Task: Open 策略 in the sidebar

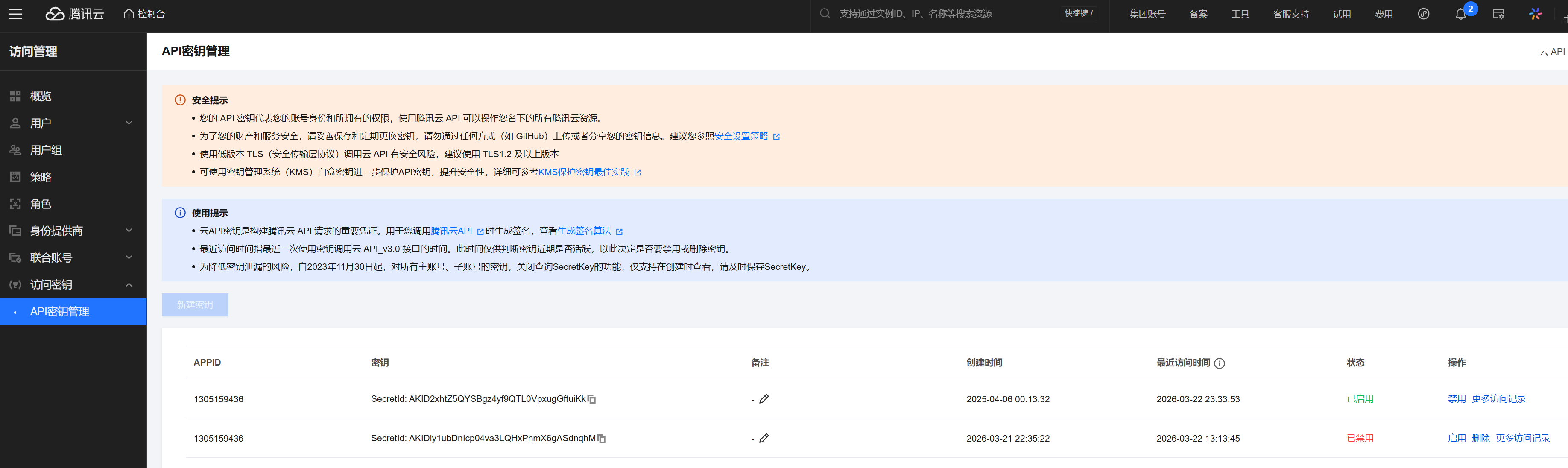Action: [41, 177]
